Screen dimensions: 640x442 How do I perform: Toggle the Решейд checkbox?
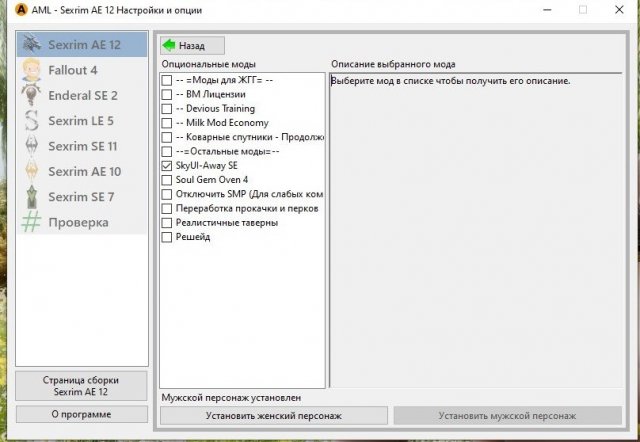pyautogui.click(x=166, y=237)
